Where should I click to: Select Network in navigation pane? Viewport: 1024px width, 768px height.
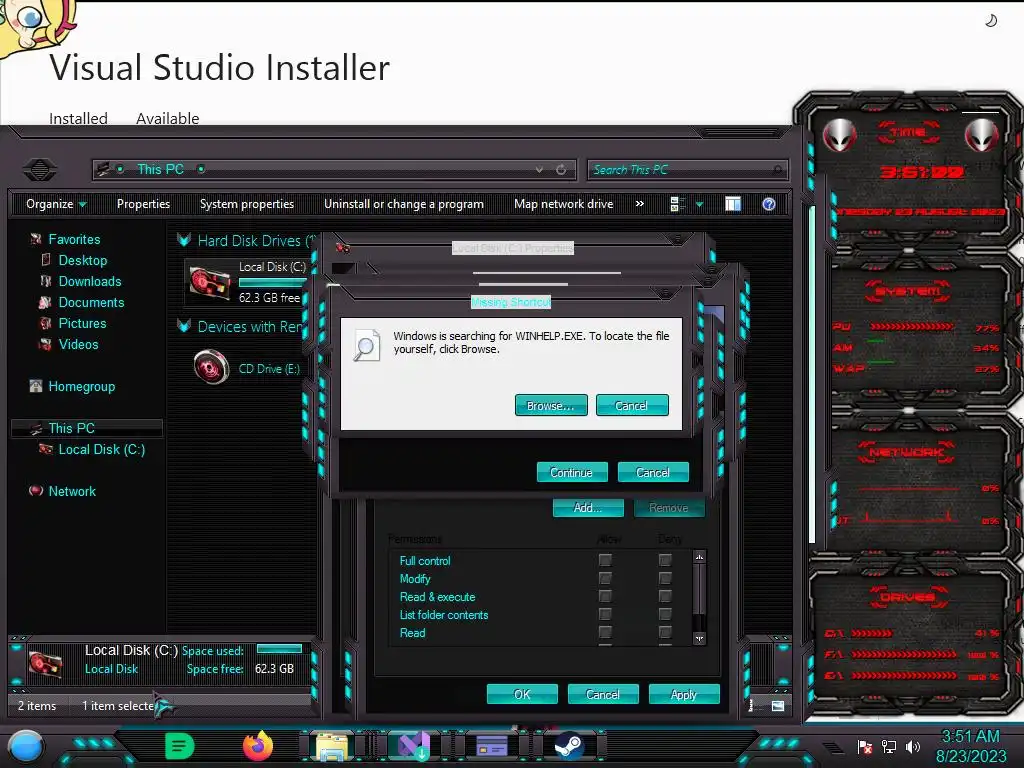point(72,491)
